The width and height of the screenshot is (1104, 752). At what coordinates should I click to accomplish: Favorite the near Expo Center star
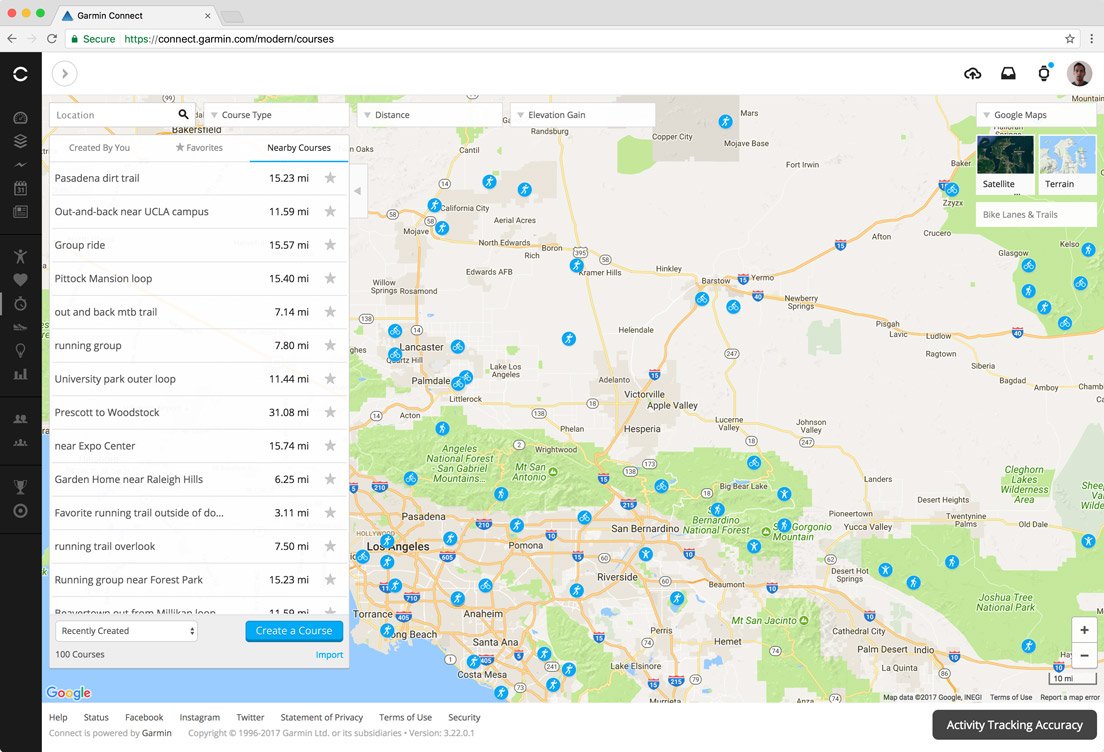coord(330,446)
